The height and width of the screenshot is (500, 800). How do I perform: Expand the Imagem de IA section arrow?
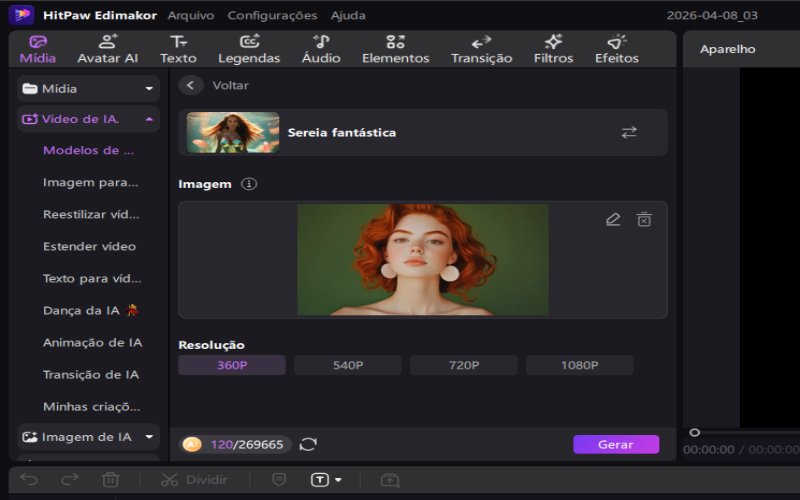149,437
